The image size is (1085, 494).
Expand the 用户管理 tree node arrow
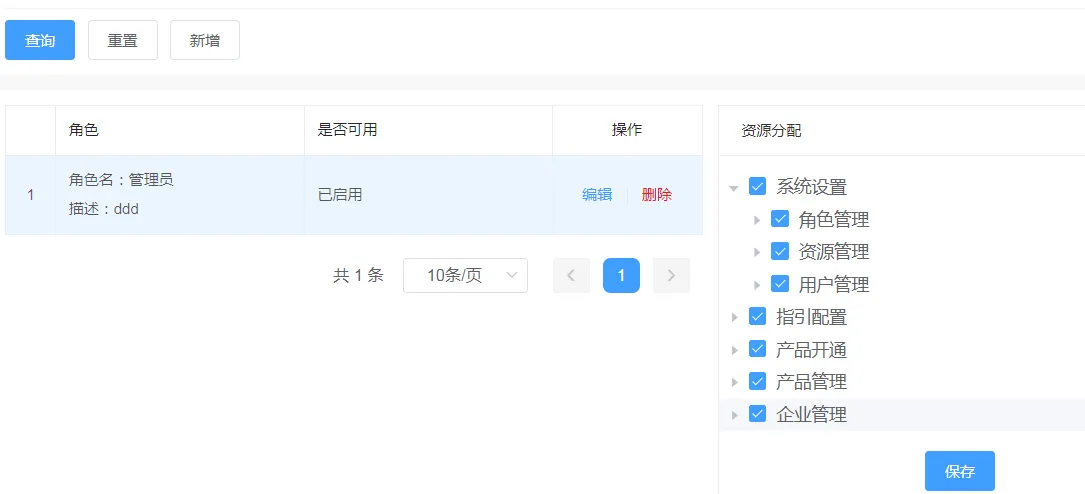click(x=757, y=285)
